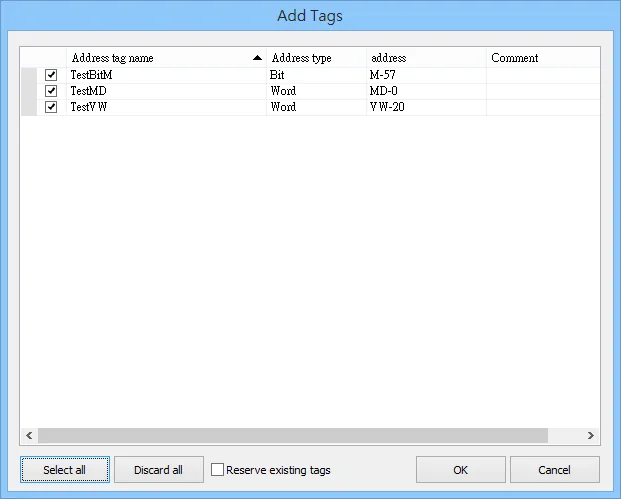
Task: Enable Reserve existing tags checkbox
Action: point(217,470)
